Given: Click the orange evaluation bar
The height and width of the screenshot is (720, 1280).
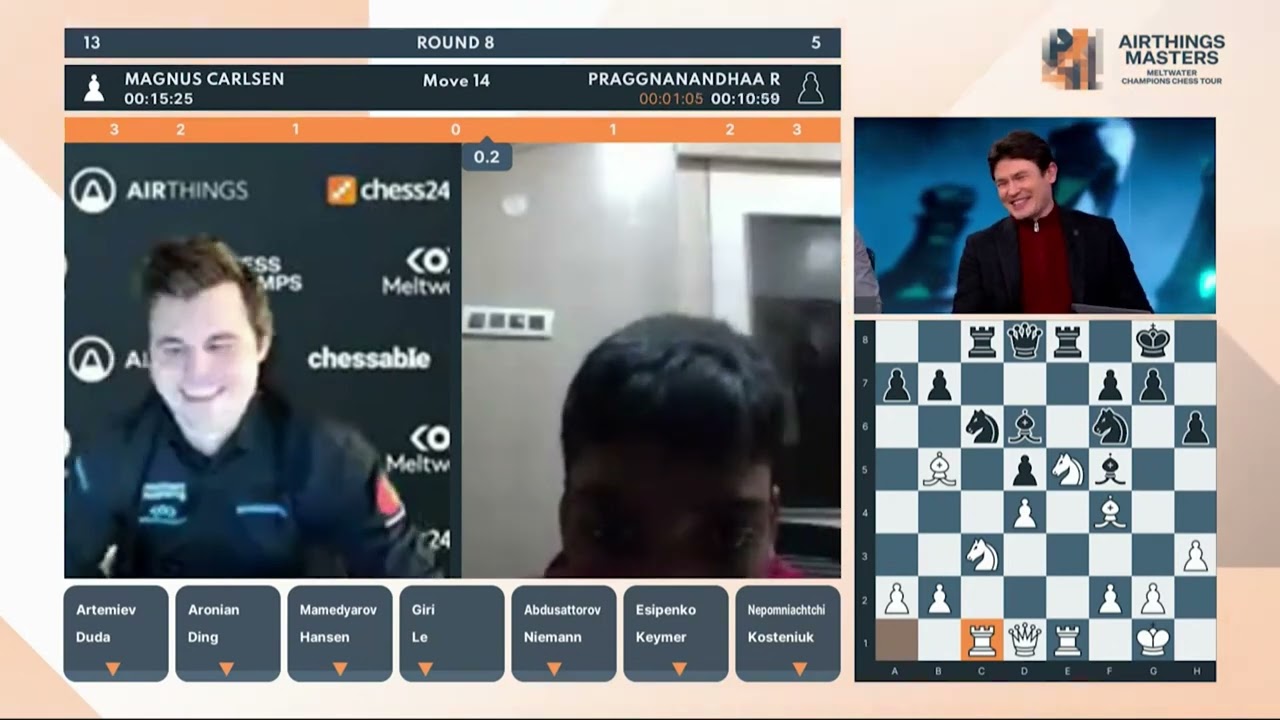Looking at the screenshot, I should tap(452, 129).
